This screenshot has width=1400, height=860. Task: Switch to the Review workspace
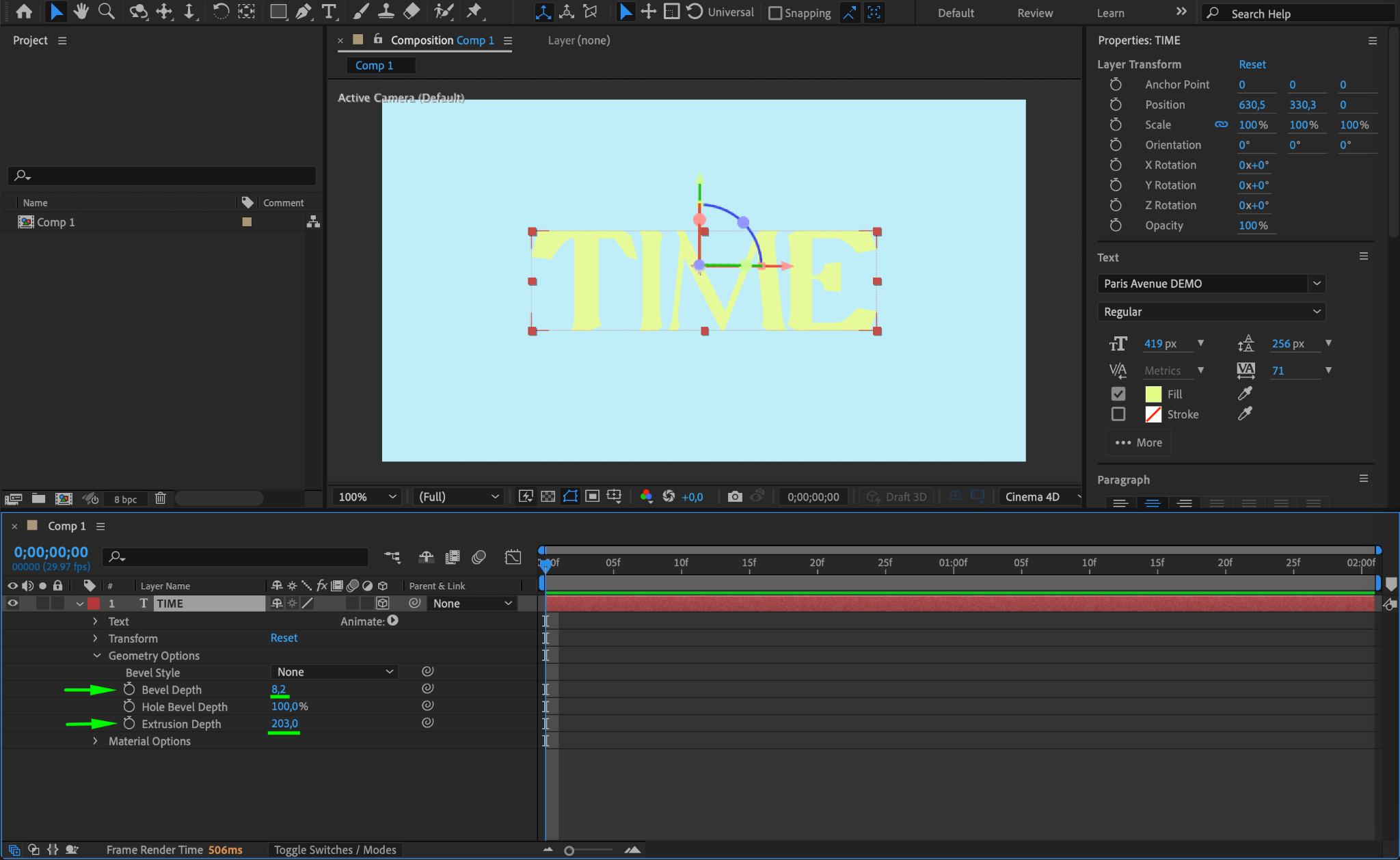(x=1034, y=13)
